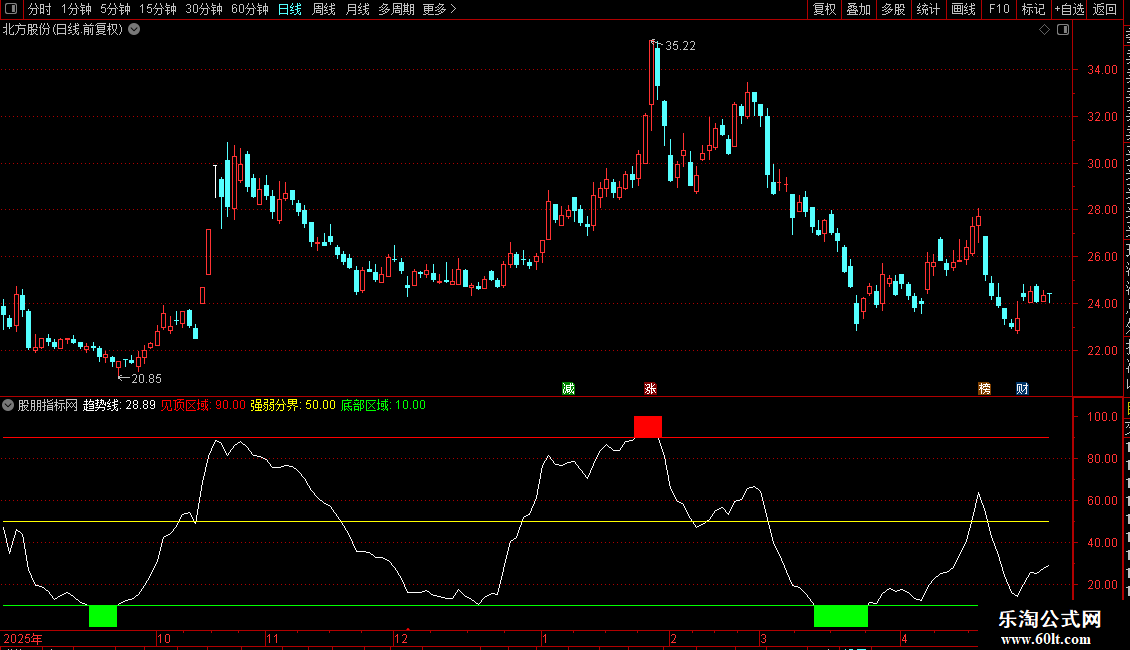The image size is (1130, 650).
Task: Click the orange 榜 marker on the chart
Action: click(x=984, y=389)
